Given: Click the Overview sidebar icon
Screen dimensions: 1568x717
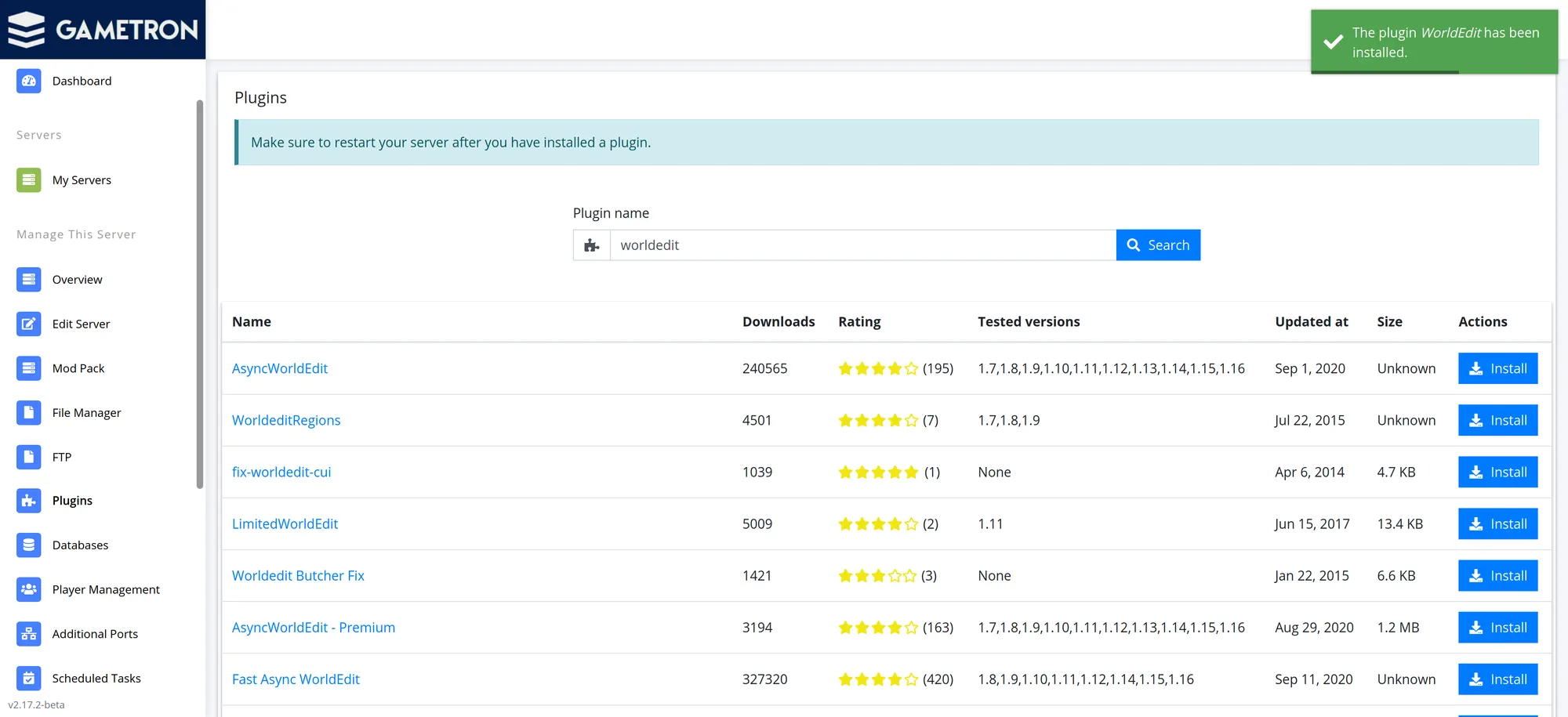Looking at the screenshot, I should tap(29, 280).
